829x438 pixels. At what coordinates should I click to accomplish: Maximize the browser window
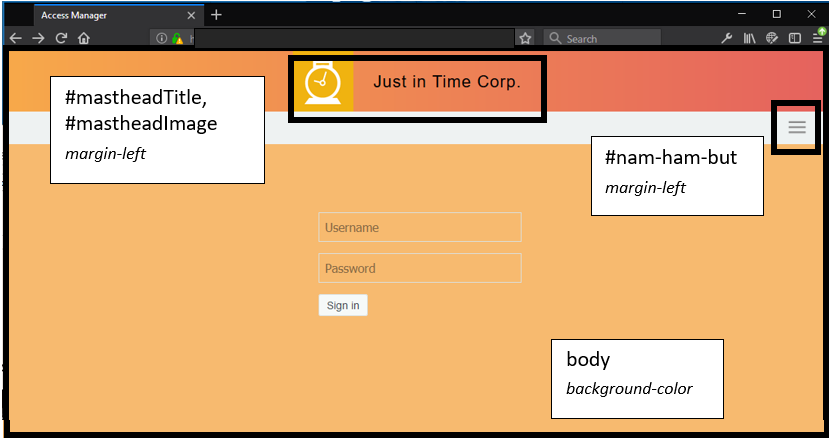pos(777,15)
